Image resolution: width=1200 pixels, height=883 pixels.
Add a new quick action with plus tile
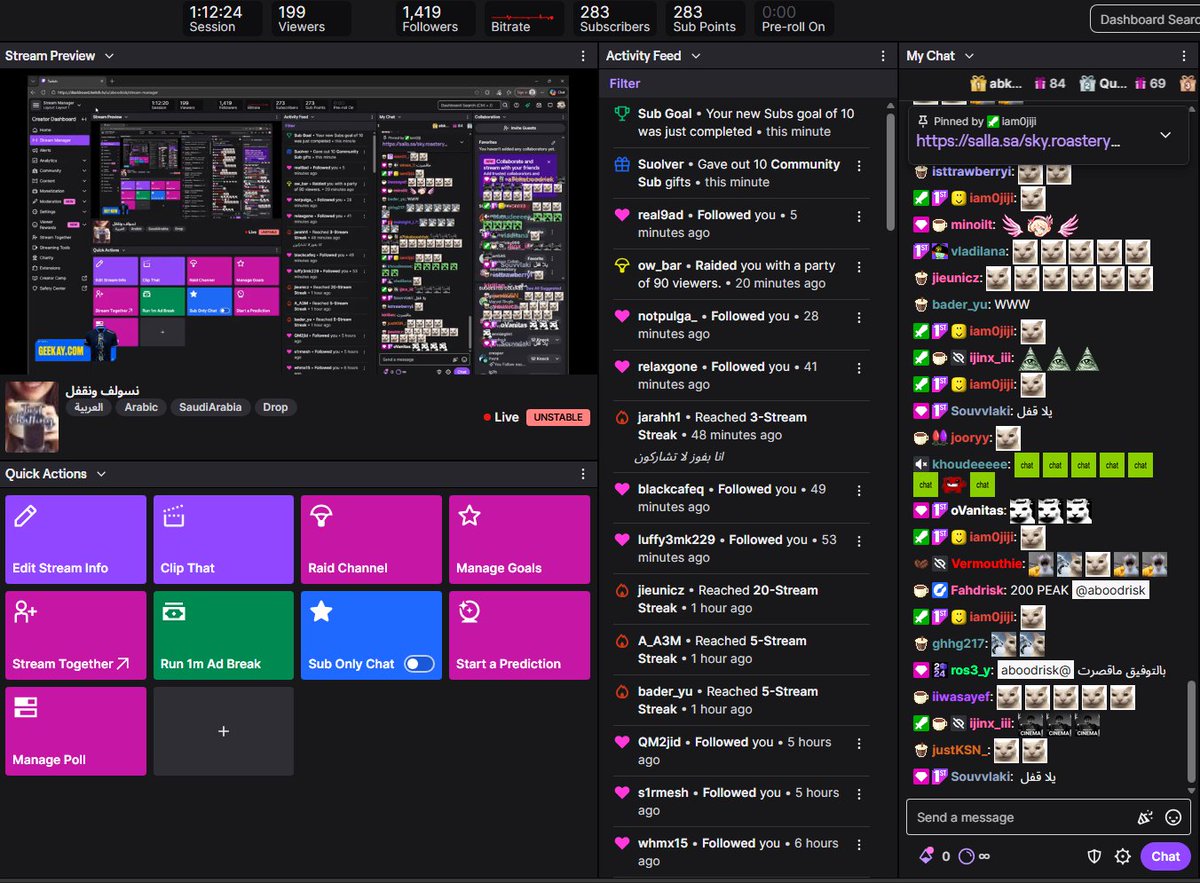tap(223, 731)
